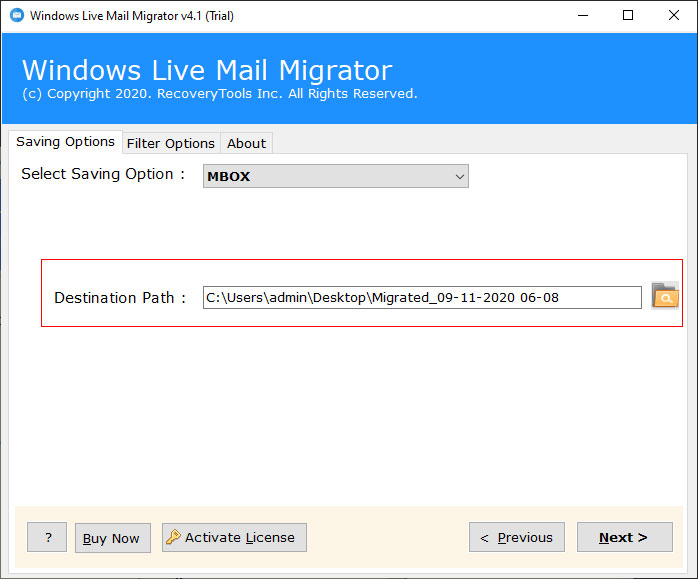Close the Windows Live Mail Migrator window
This screenshot has width=698, height=579.
coord(674,16)
